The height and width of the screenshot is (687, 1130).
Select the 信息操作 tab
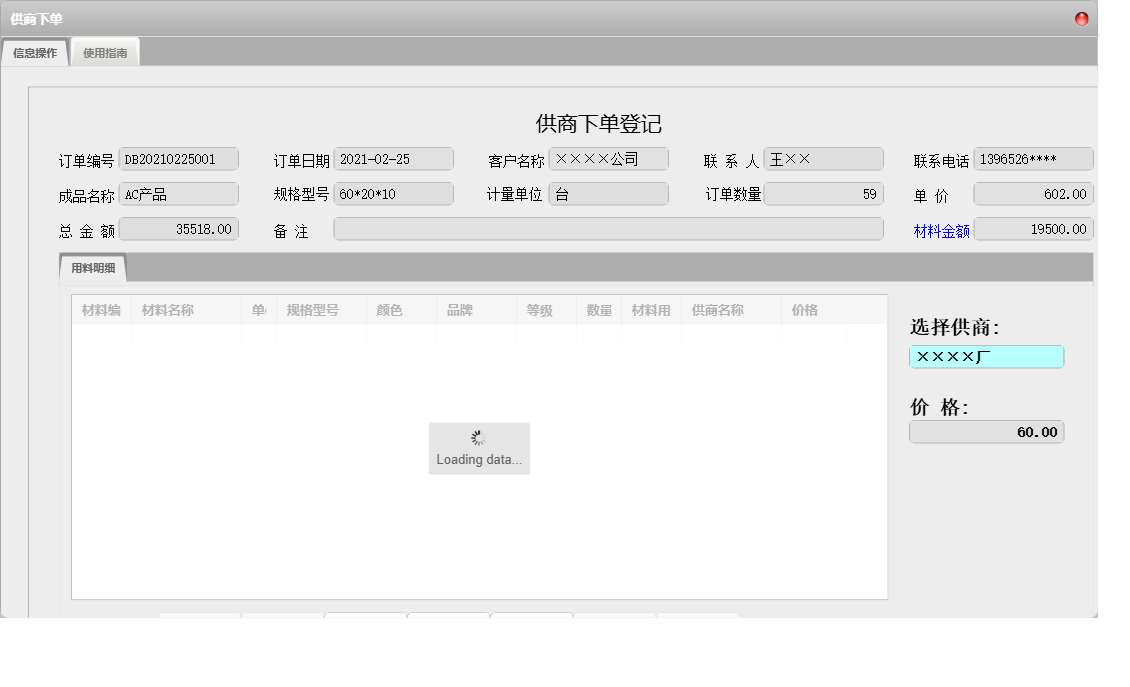pos(34,52)
